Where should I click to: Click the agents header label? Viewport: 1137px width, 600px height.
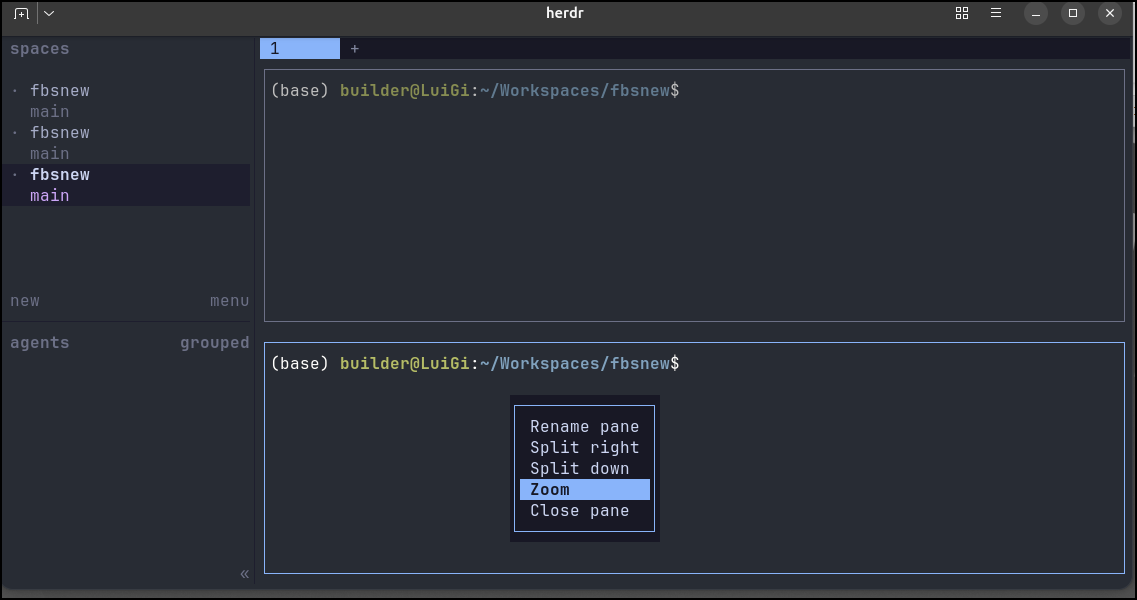40,342
